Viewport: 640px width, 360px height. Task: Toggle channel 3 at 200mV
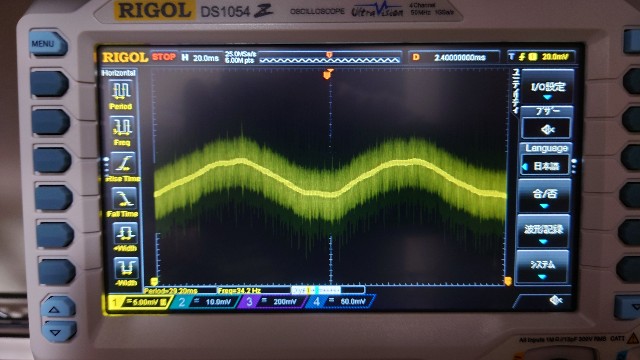[x=272, y=302]
